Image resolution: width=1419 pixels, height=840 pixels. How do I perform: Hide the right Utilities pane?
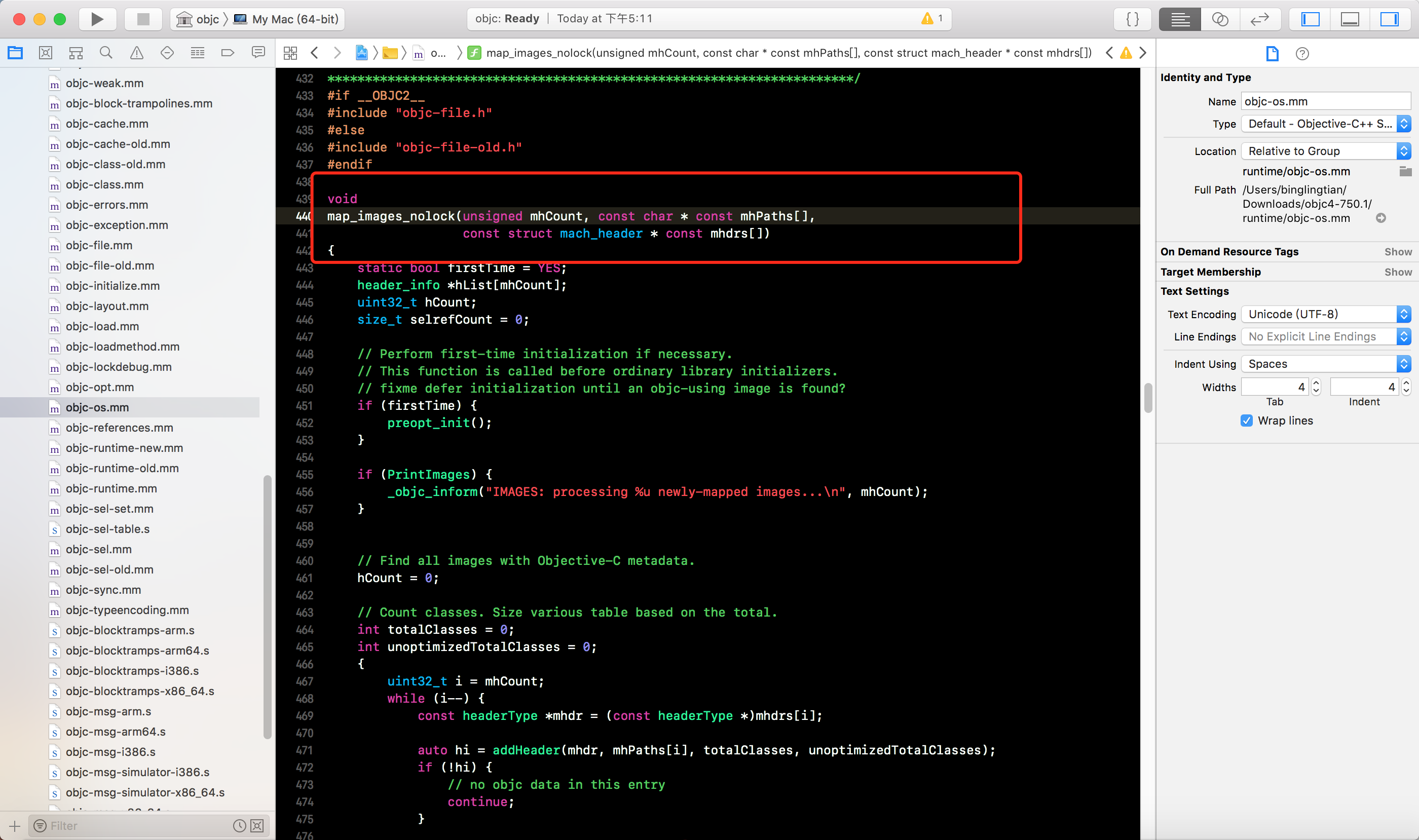click(x=1389, y=19)
